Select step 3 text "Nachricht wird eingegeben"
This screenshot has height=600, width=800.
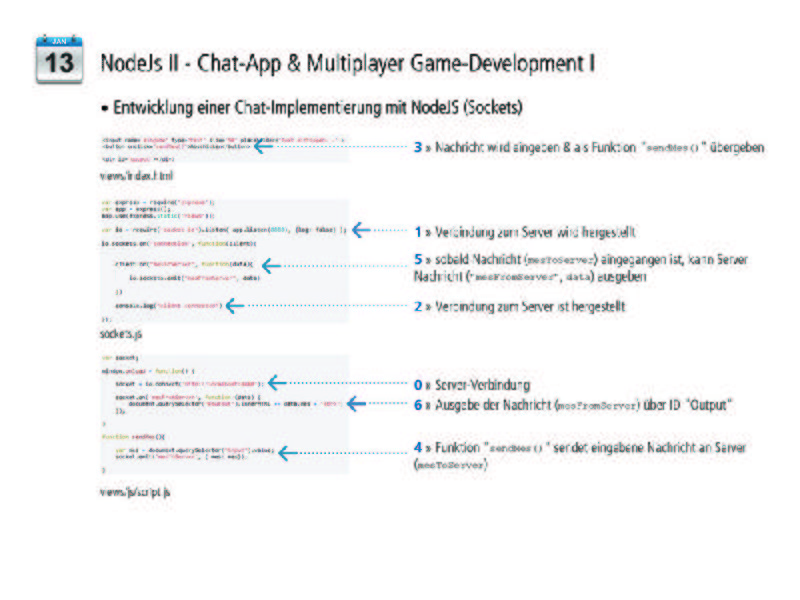tap(497, 147)
